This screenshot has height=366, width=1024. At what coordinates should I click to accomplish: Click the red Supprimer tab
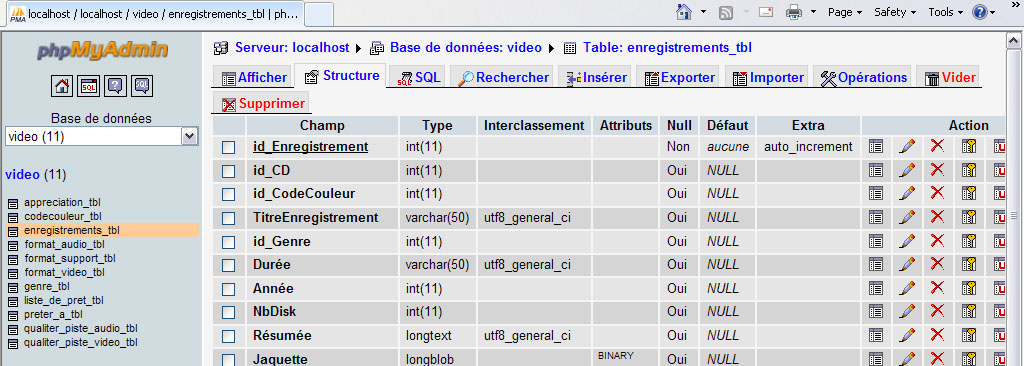[x=263, y=103]
